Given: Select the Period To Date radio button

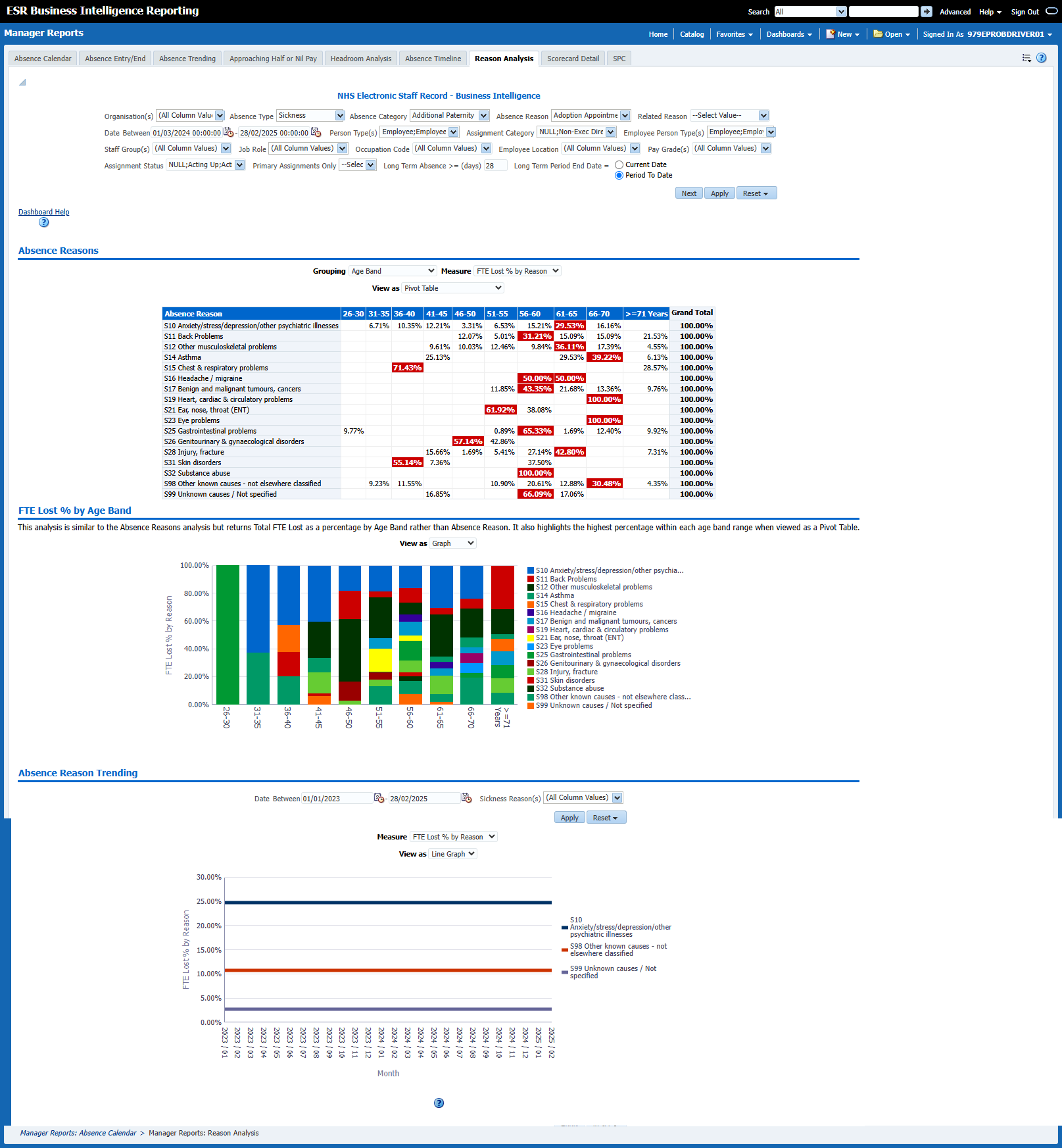Looking at the screenshot, I should pos(619,176).
